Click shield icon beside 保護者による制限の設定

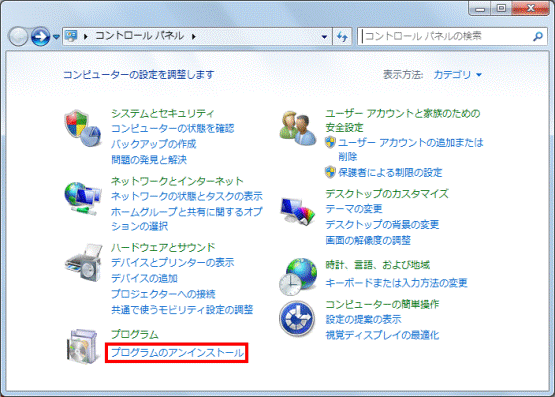330,172
